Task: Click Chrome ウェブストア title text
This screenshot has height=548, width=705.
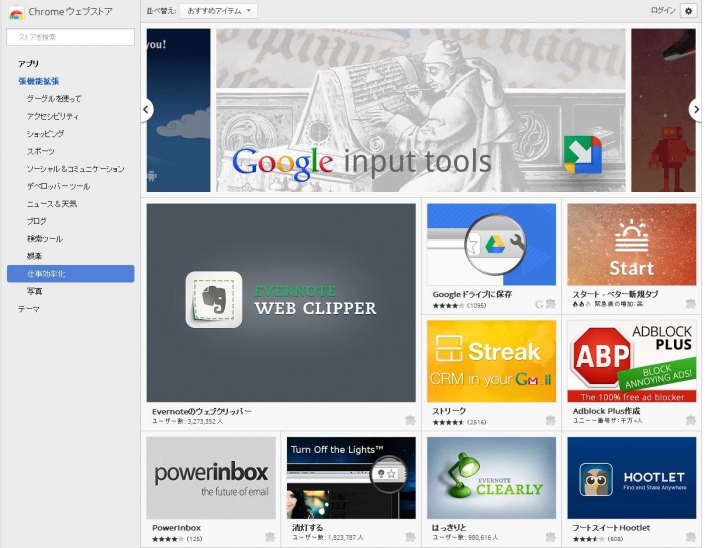Action: pos(71,11)
